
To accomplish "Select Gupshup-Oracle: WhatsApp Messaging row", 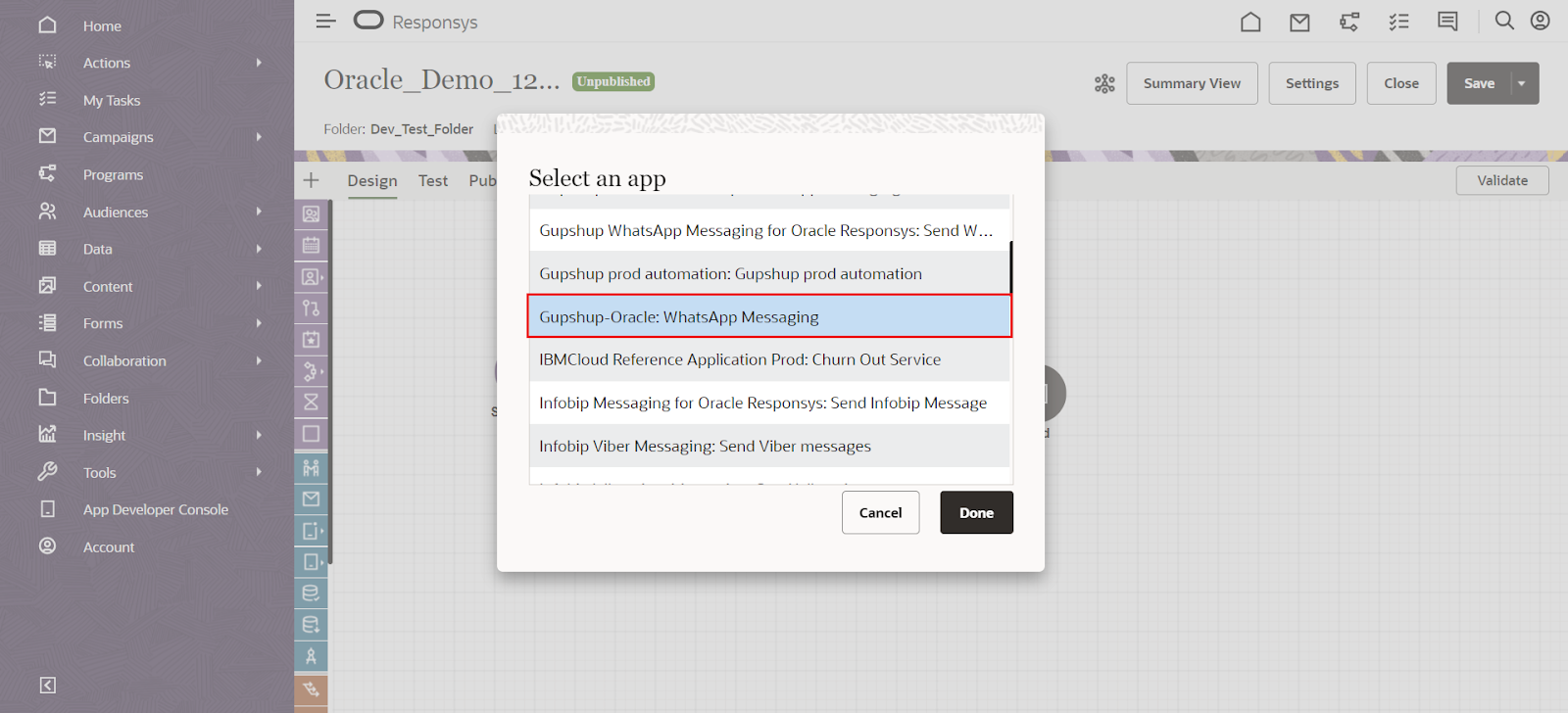I will point(769,316).
